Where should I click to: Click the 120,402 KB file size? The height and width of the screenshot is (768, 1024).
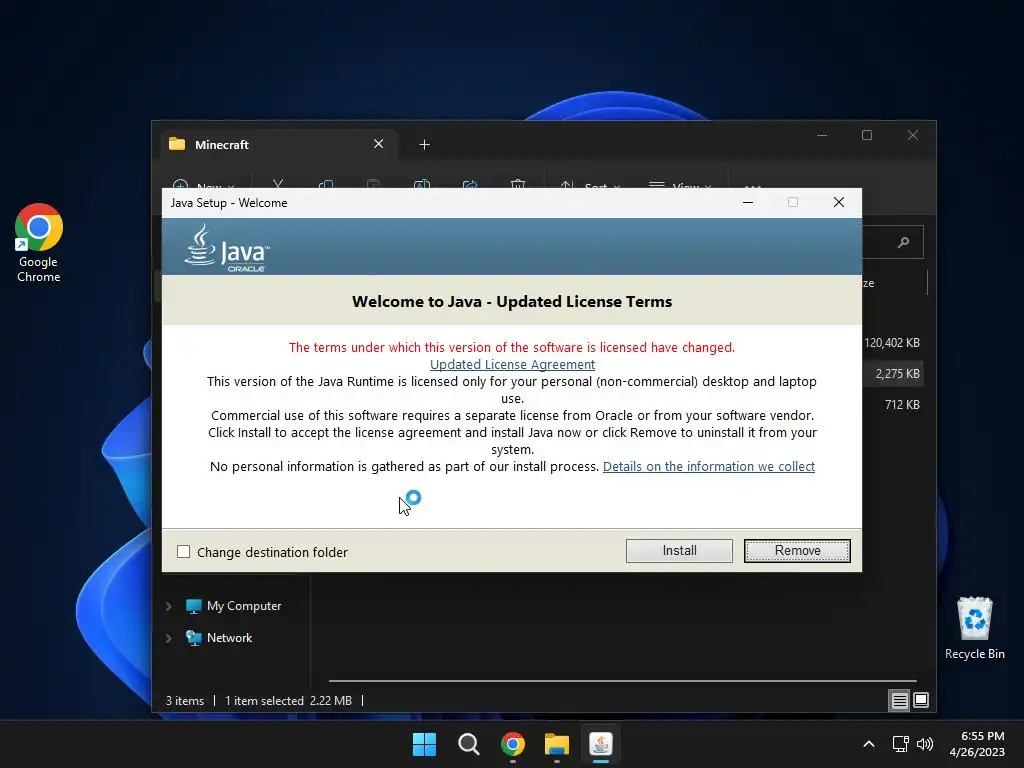tap(891, 343)
